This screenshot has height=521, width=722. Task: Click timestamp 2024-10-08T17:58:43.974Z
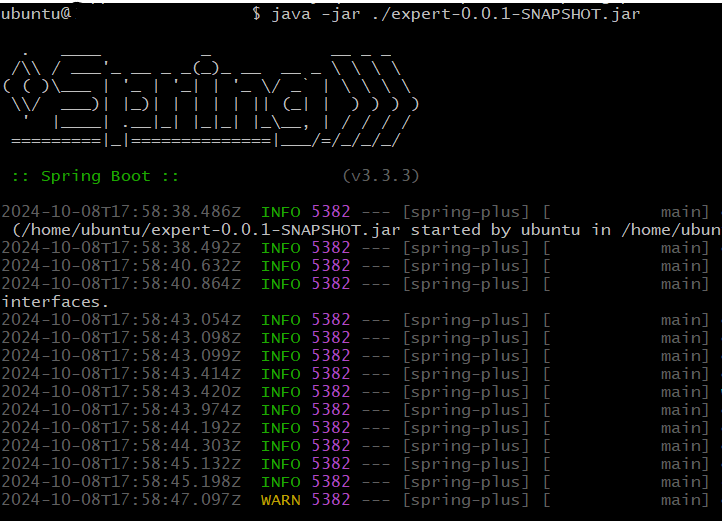click(121, 410)
